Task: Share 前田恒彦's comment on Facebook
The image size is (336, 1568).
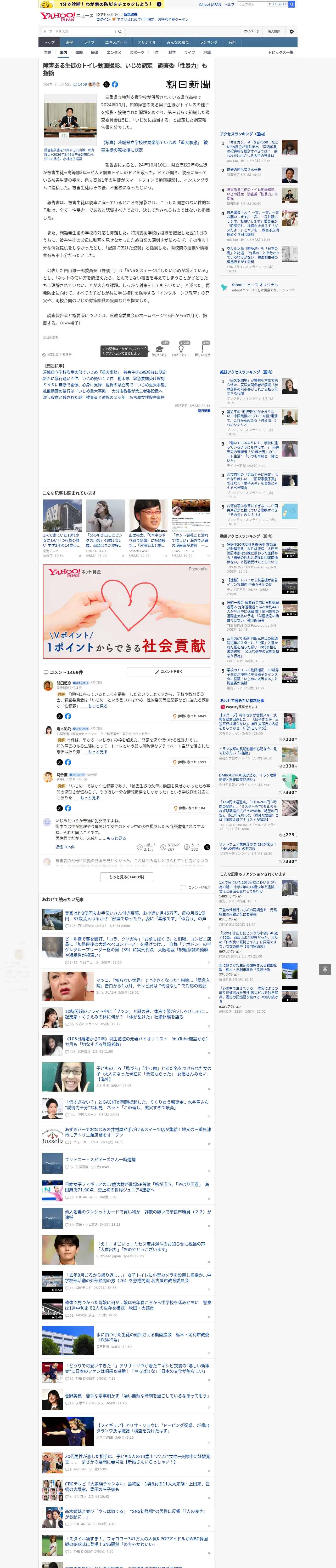Action: tap(68, 716)
